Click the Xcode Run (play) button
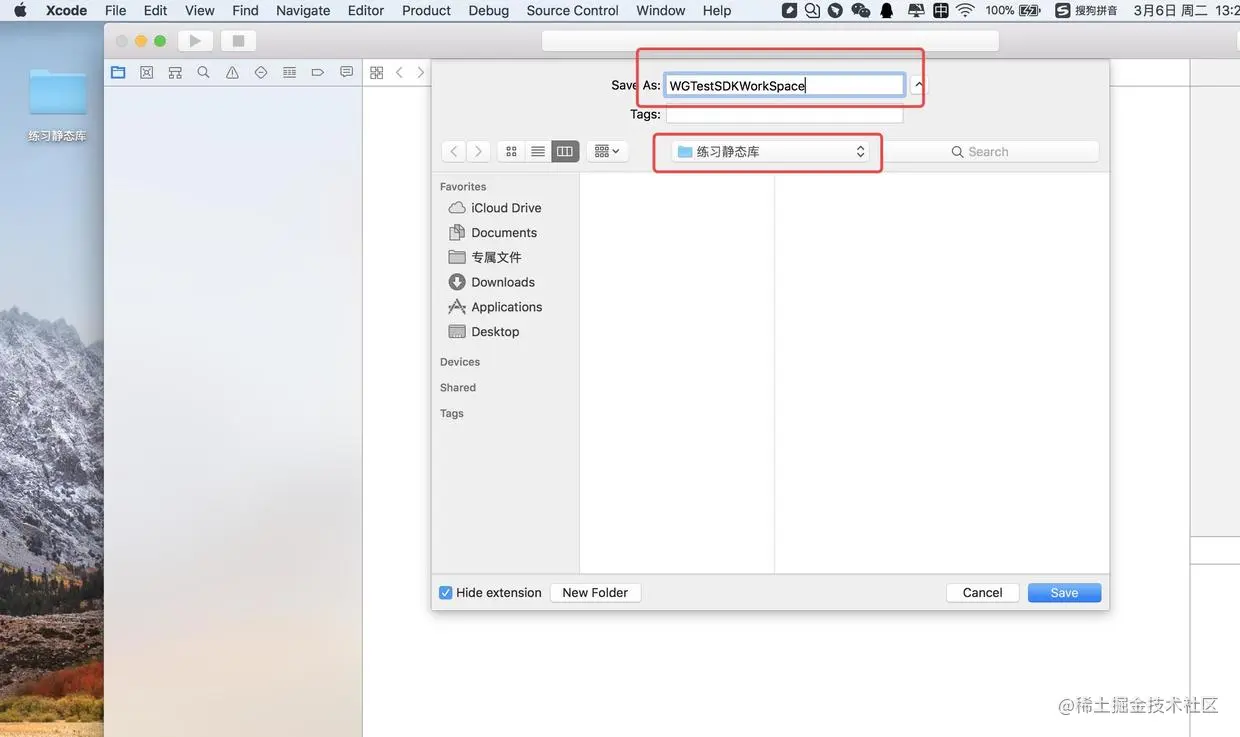The image size is (1240, 737). [195, 41]
